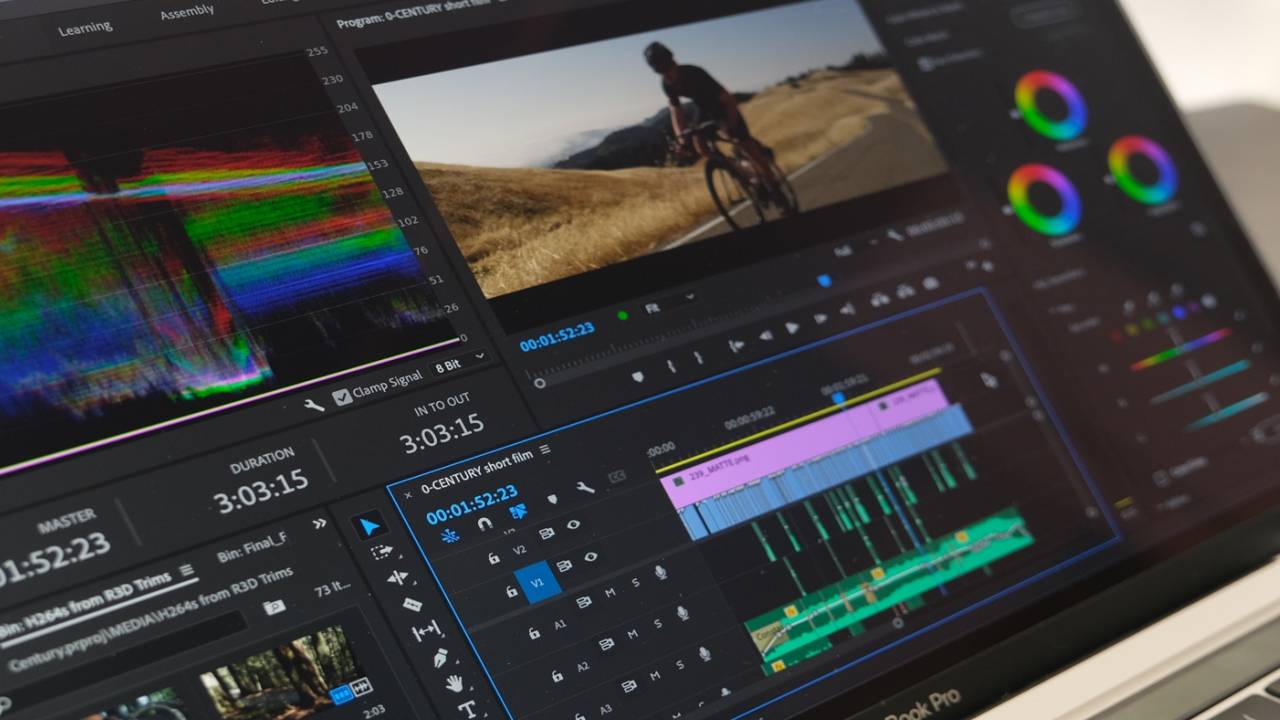Select the Type tool
Viewport: 1280px width, 720px height.
click(x=467, y=709)
